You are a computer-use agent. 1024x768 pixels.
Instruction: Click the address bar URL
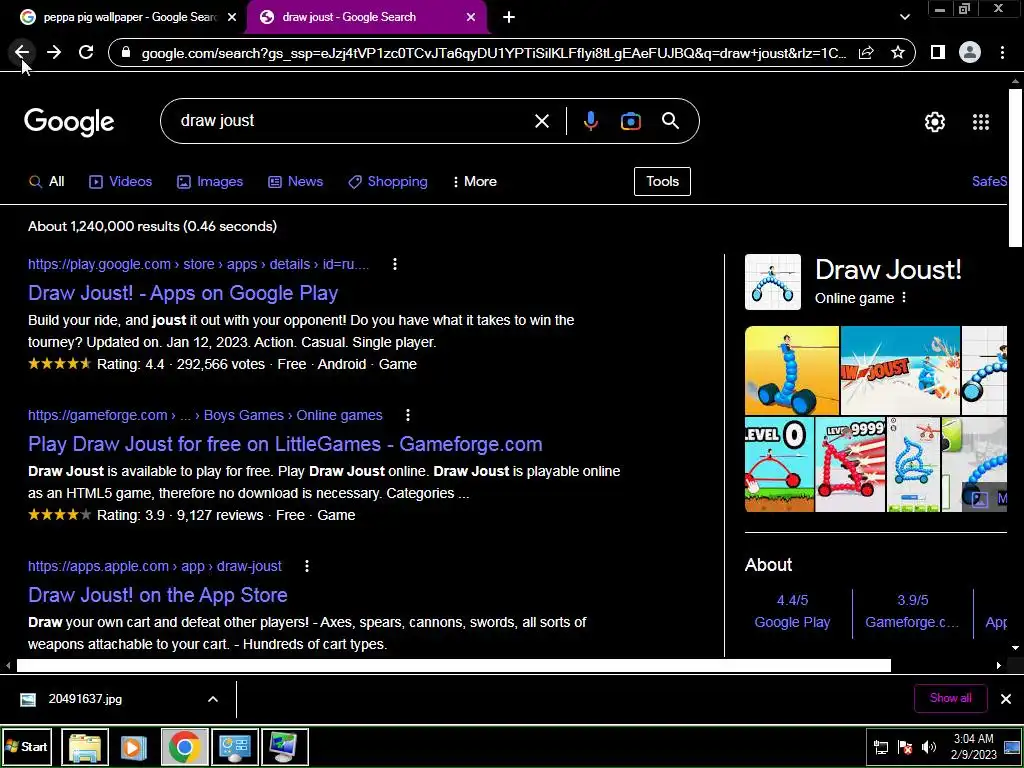click(x=493, y=53)
